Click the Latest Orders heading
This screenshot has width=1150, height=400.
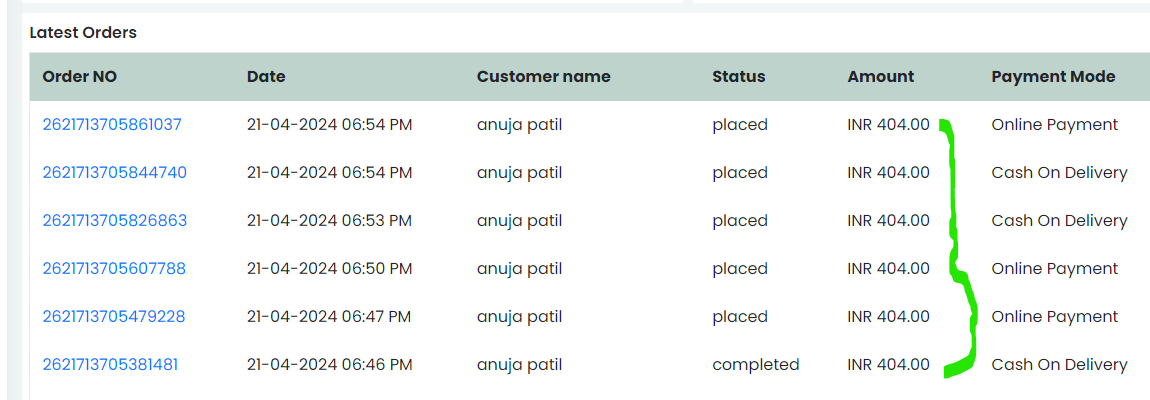point(83,32)
